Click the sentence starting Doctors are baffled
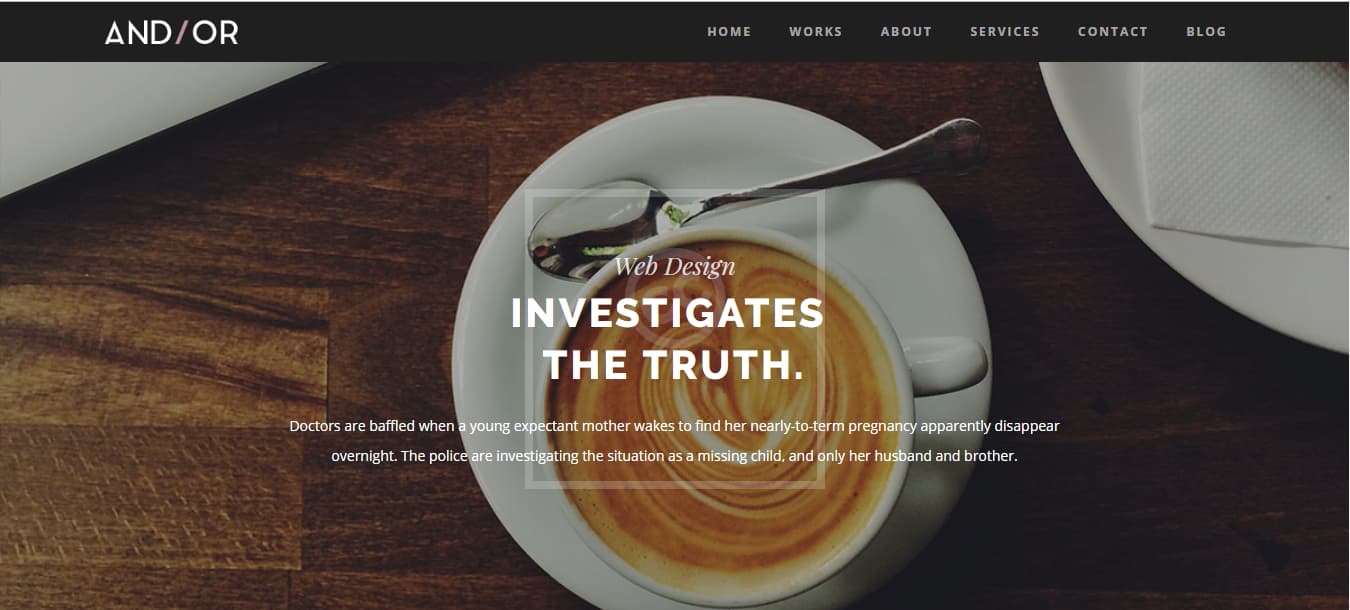The height and width of the screenshot is (610, 1350). 674,426
